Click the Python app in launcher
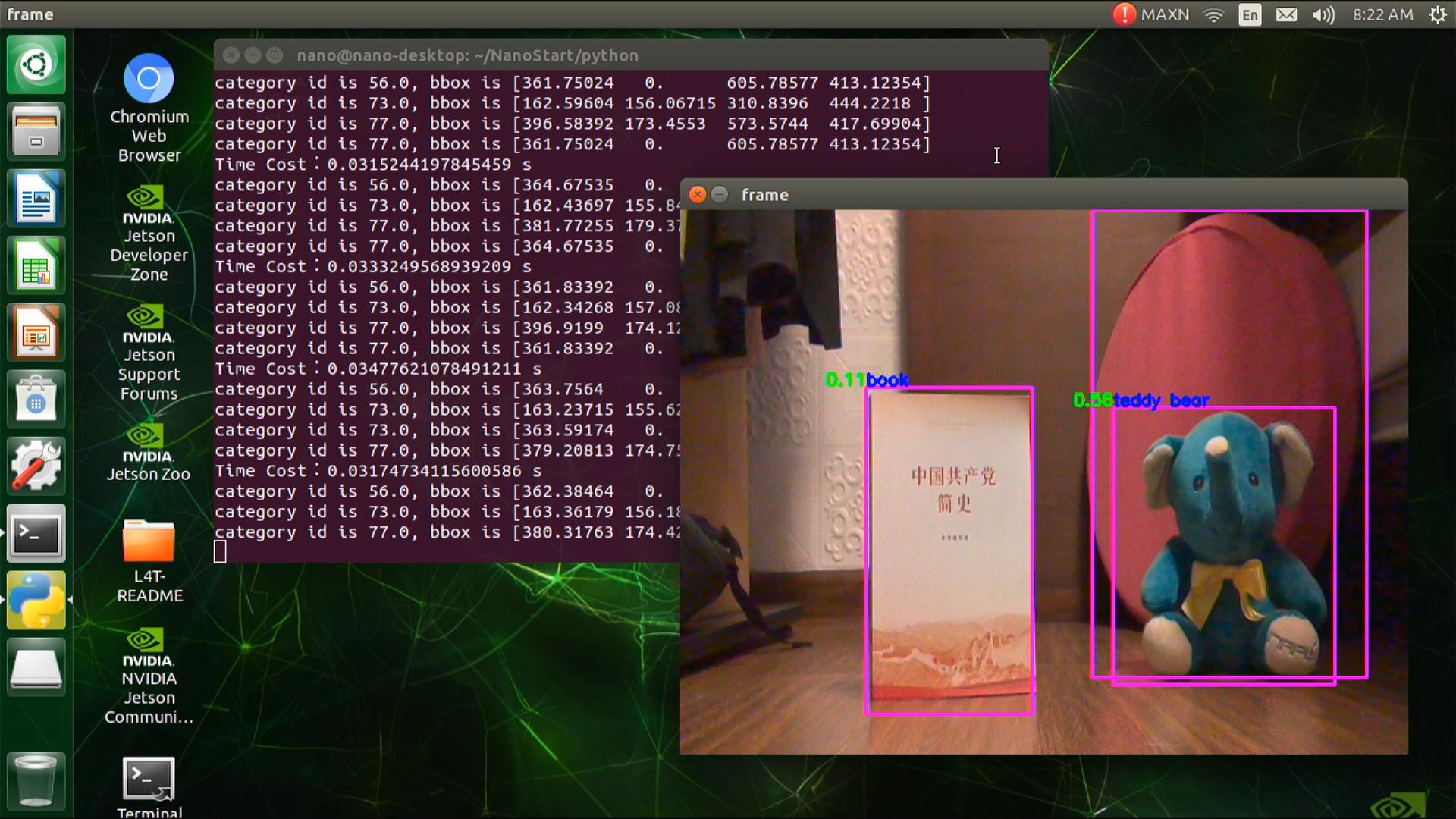 click(x=36, y=601)
